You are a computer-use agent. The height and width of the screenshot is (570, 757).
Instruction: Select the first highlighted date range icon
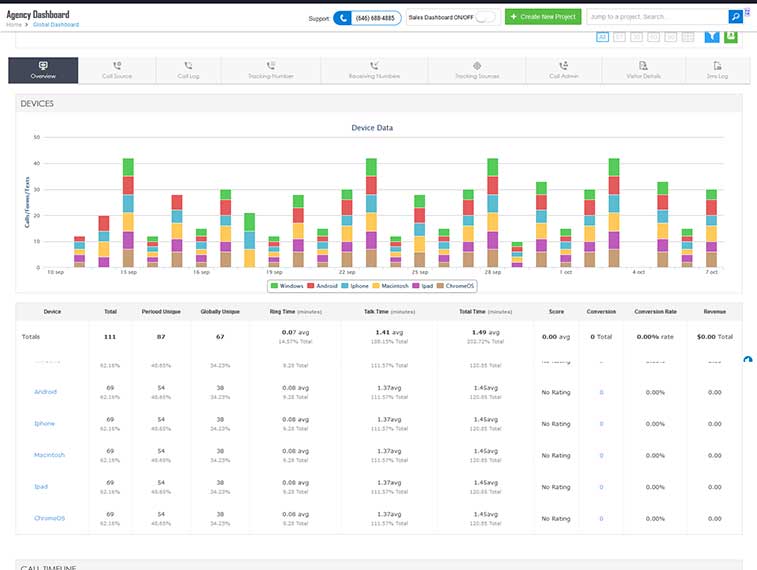[x=603, y=37]
